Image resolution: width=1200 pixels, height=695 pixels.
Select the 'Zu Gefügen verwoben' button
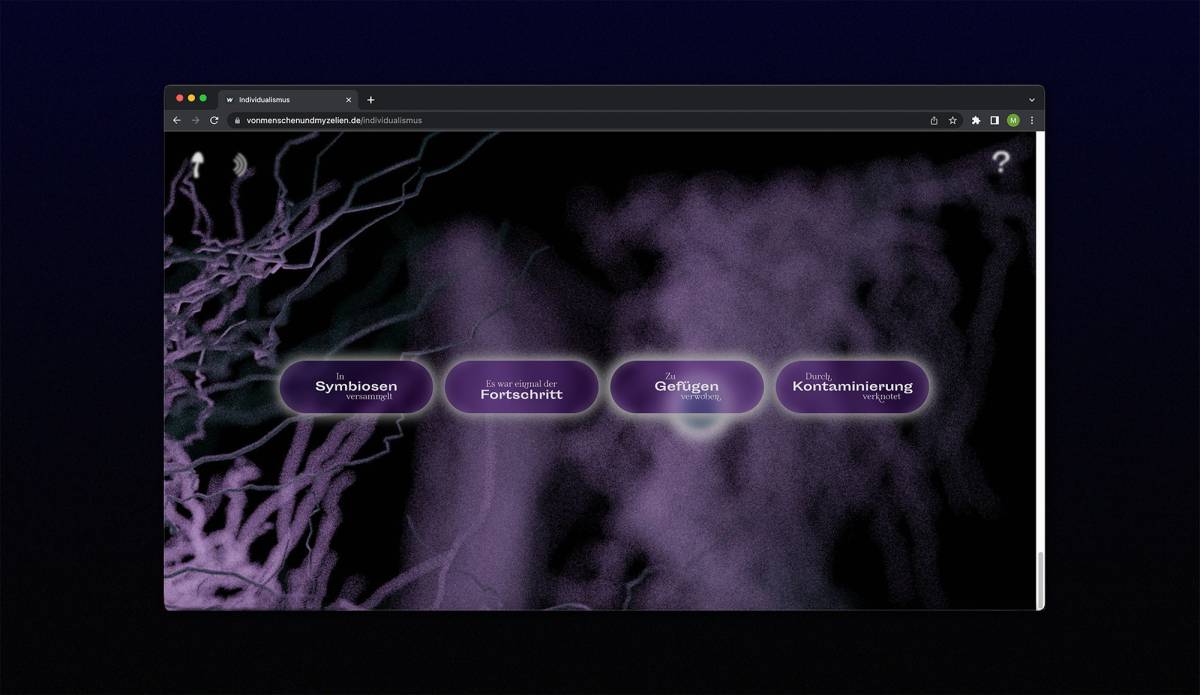tap(687, 387)
